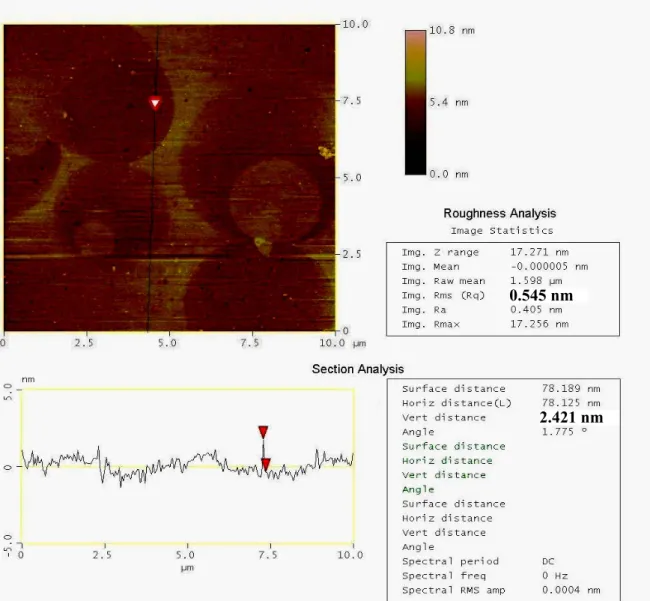Click the Angle value 1.775 degrees
Image resolution: width=650 pixels, height=601 pixels.
click(564, 431)
